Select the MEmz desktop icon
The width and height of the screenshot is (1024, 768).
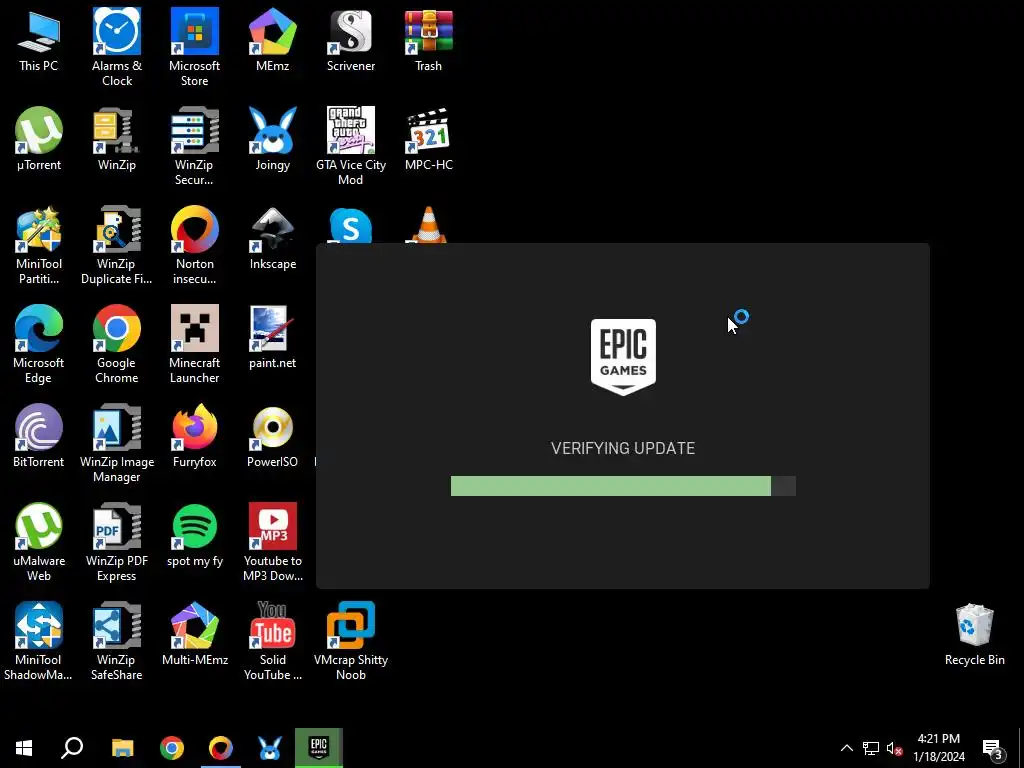[273, 40]
